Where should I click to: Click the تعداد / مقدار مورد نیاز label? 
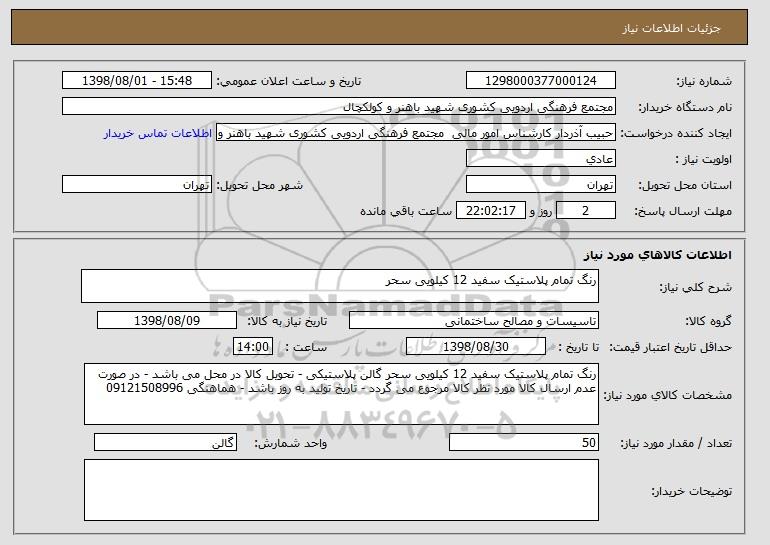point(676,443)
